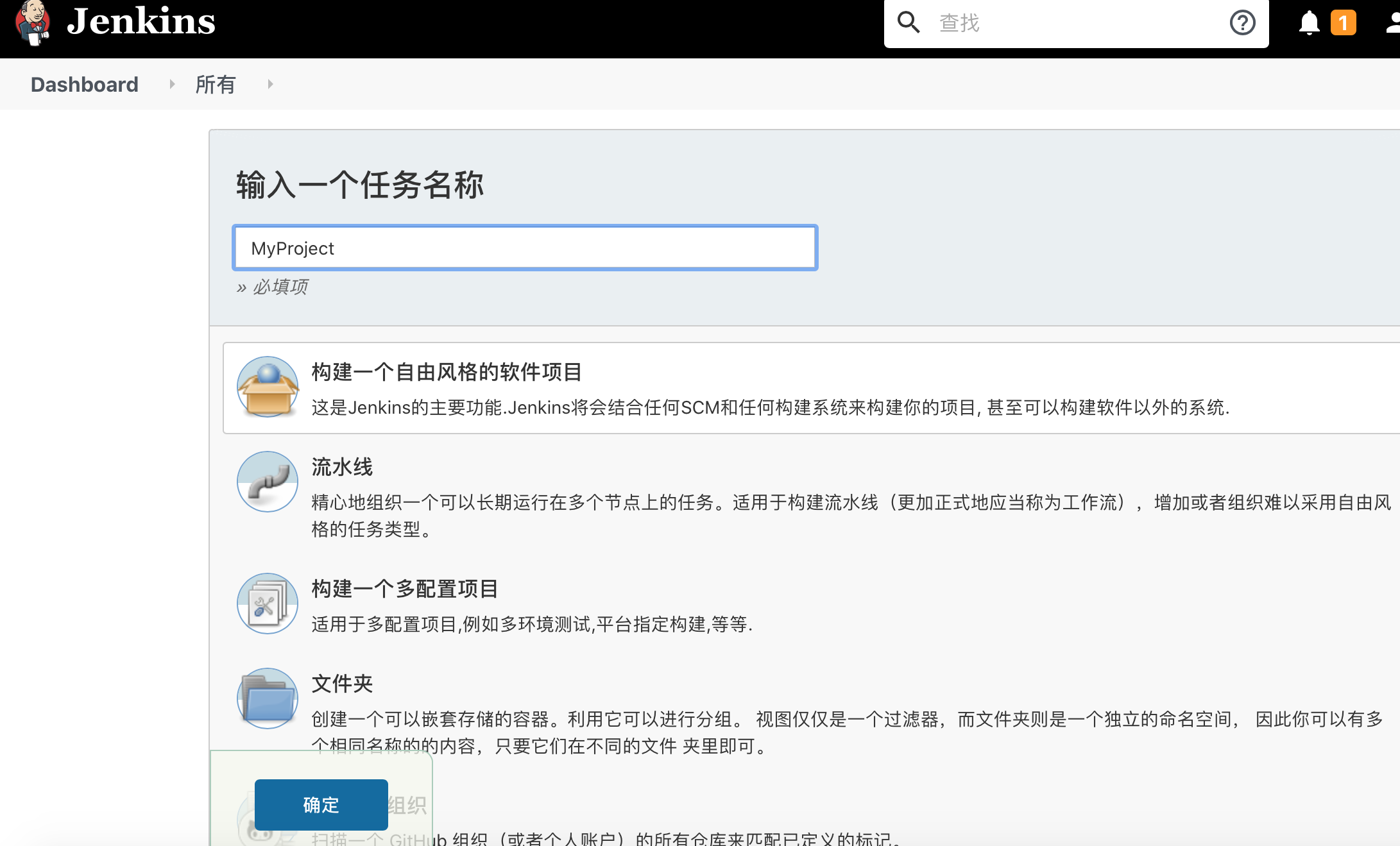Open the search help question icon
1400x846 pixels.
point(1242,23)
